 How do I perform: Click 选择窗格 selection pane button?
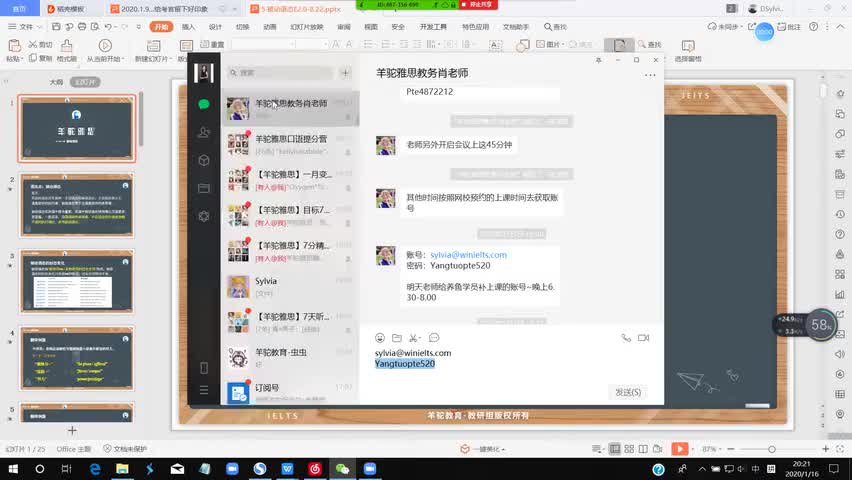pos(688,50)
